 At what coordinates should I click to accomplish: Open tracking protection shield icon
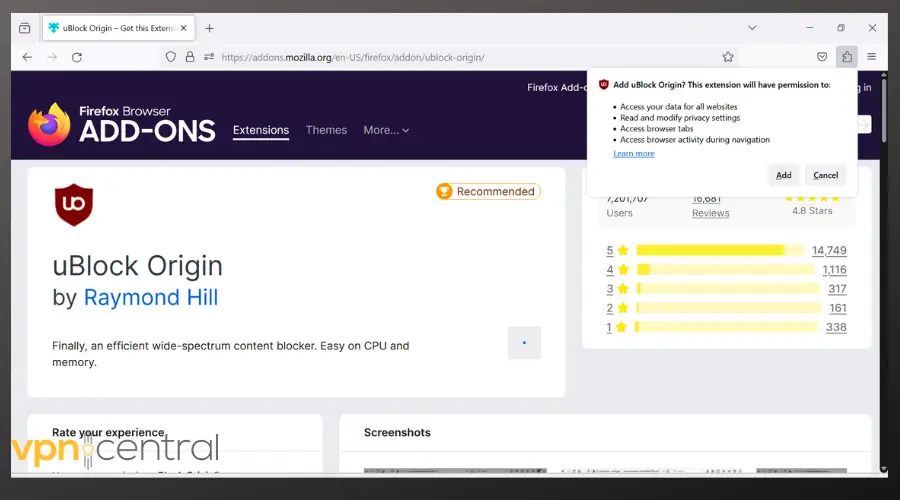click(170, 57)
